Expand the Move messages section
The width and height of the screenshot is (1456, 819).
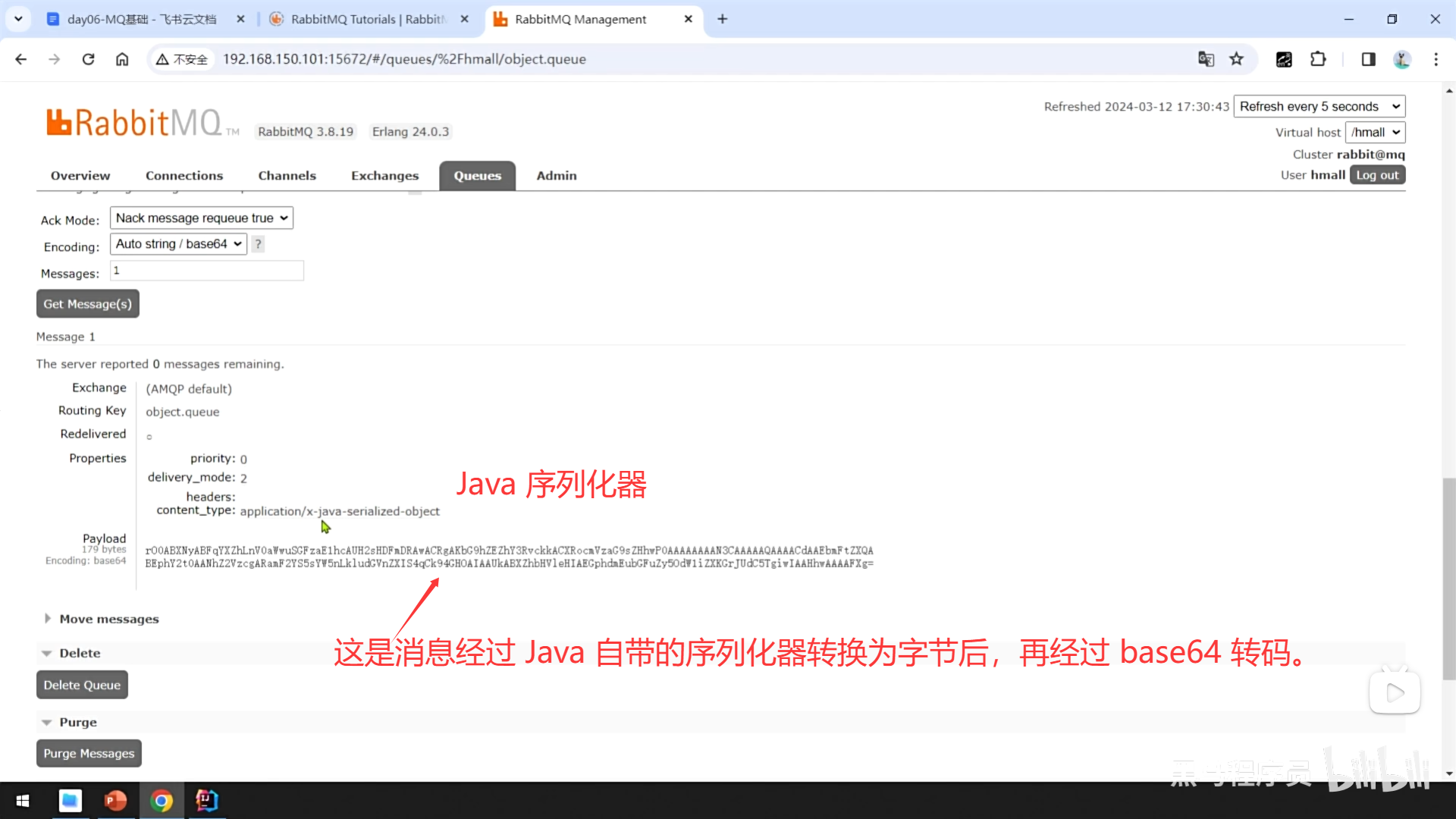click(108, 619)
